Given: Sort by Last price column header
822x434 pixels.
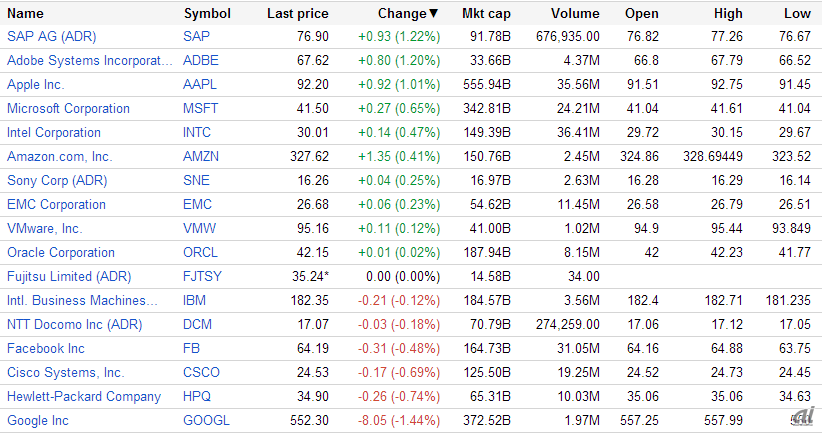Looking at the screenshot, I should pos(297,13).
